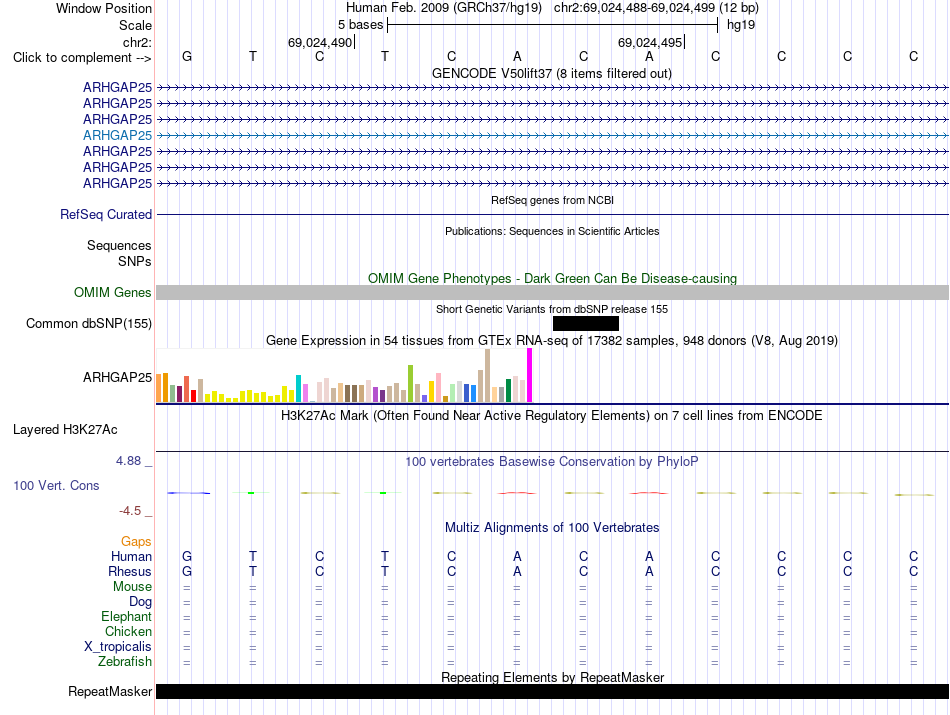Click the 100 Vert. Cons label
The width and height of the screenshot is (950, 715).
(x=56, y=485)
